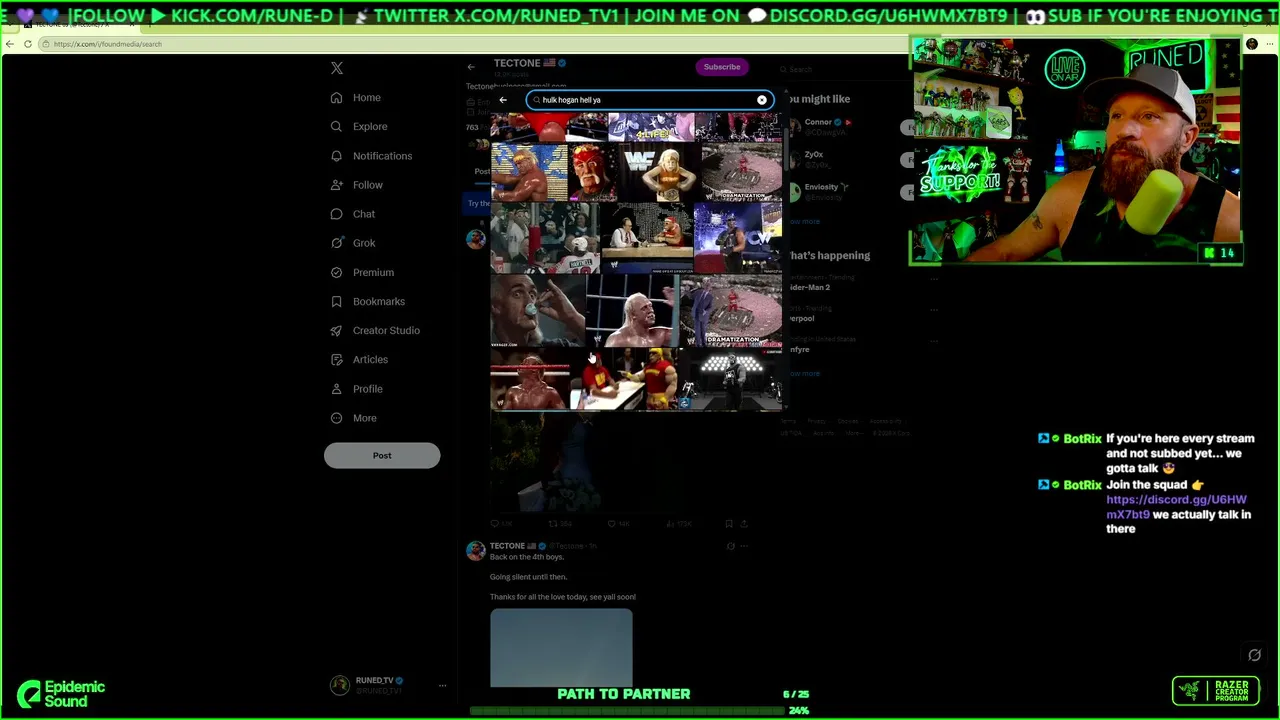Share the post with 173K views
Viewport: 1280px width, 720px height.
tap(743, 523)
